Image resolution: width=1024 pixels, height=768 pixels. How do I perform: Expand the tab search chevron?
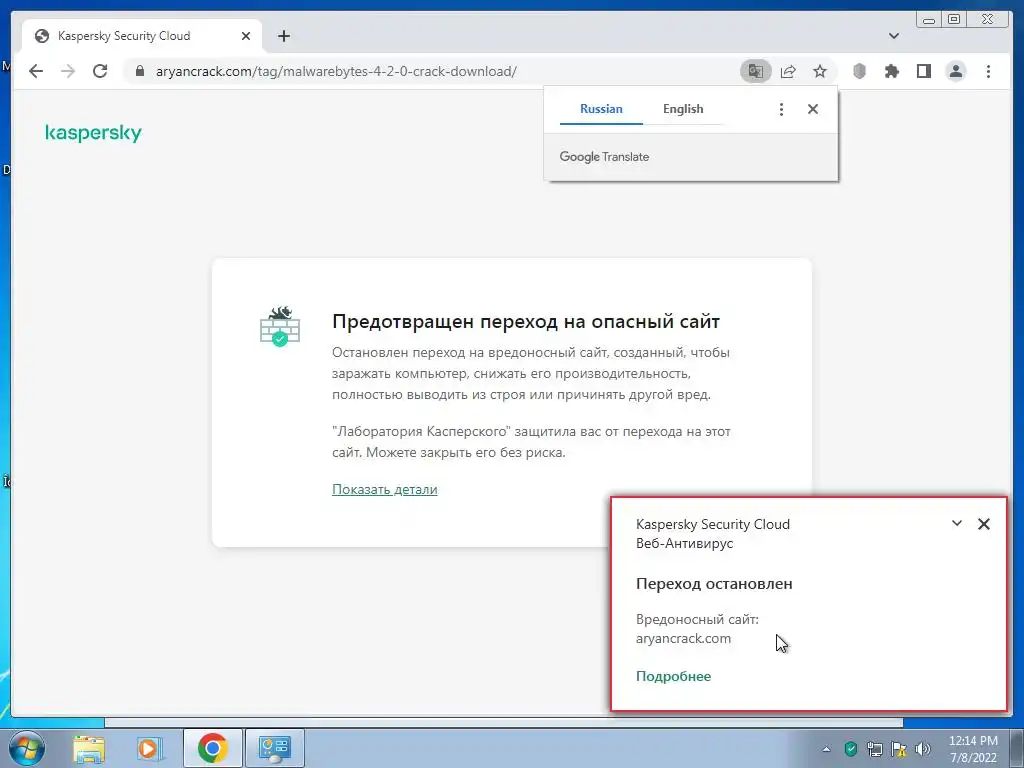pos(894,36)
